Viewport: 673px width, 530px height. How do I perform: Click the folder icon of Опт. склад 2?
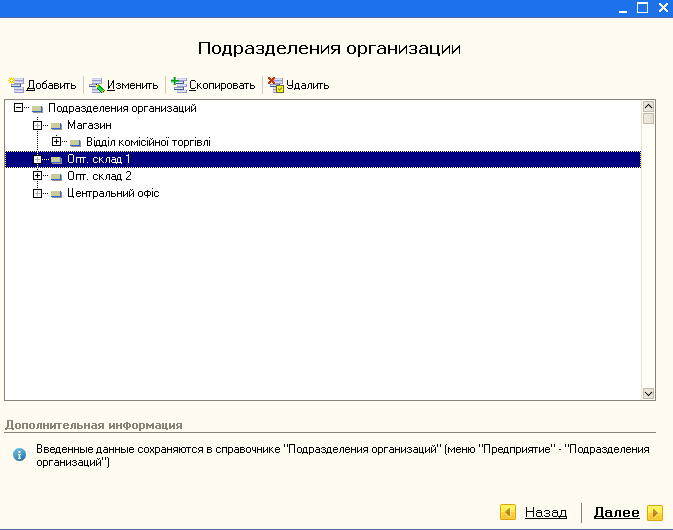(56, 177)
